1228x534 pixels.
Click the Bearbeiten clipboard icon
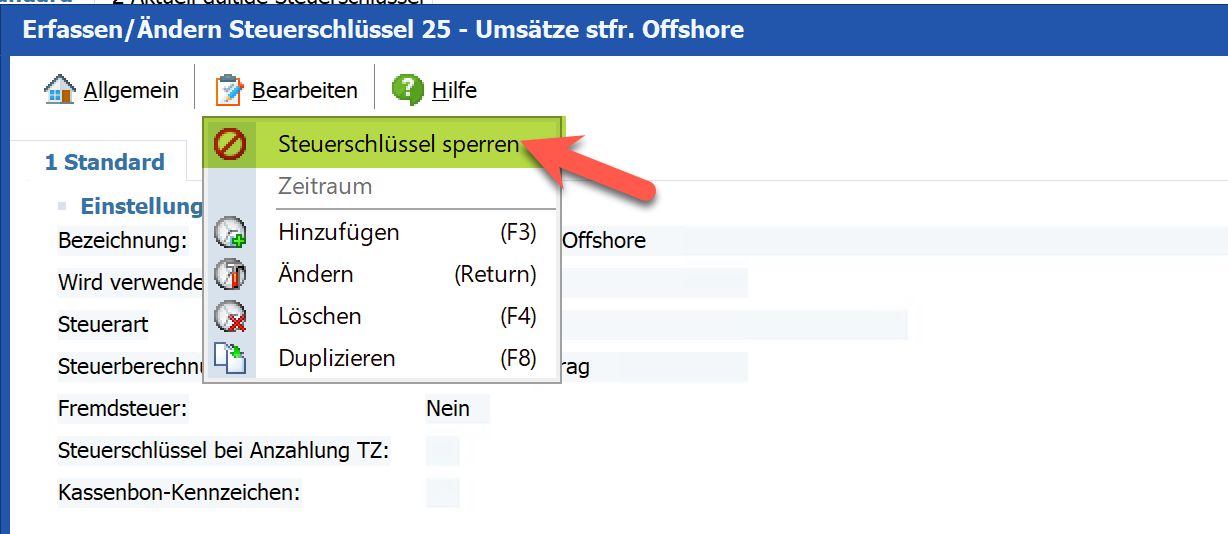[x=229, y=90]
